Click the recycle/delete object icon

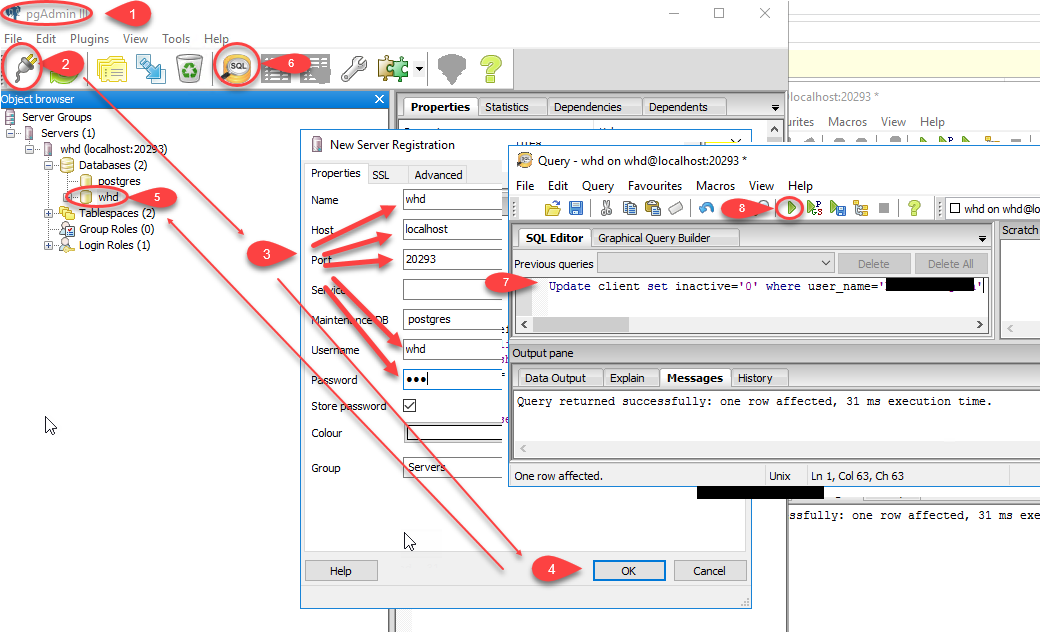coord(190,69)
